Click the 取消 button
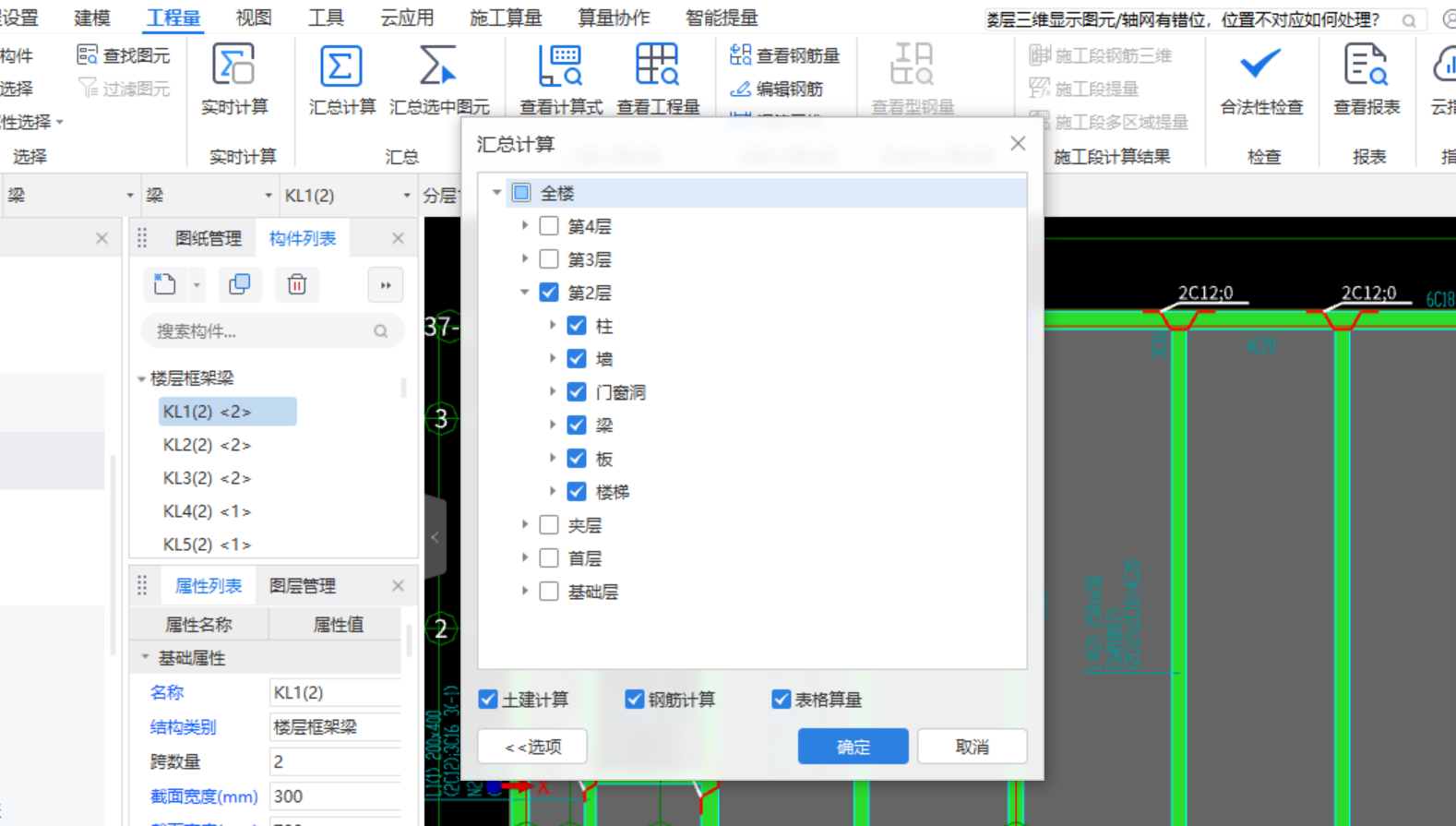The width and height of the screenshot is (1456, 826). pyautogui.click(x=973, y=747)
